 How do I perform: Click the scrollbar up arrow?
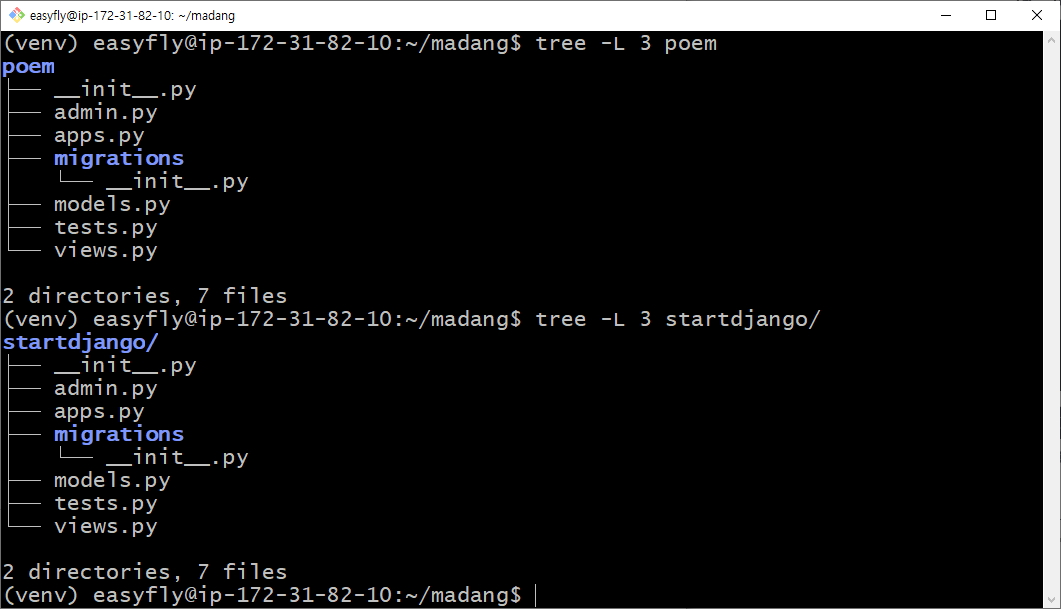1052,39
